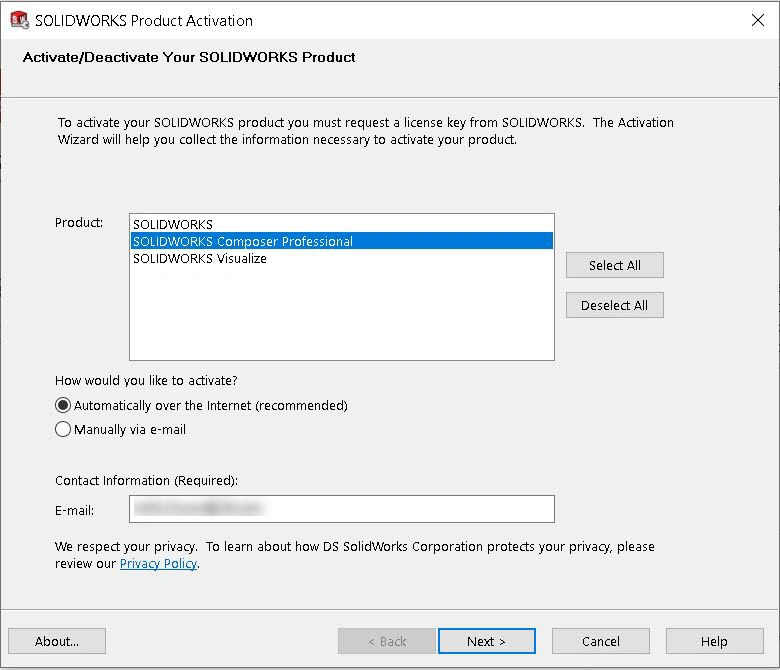Click the Activate/Deactivate Your SOLIDWORKS Product heading
The height and width of the screenshot is (670, 780).
click(x=189, y=57)
